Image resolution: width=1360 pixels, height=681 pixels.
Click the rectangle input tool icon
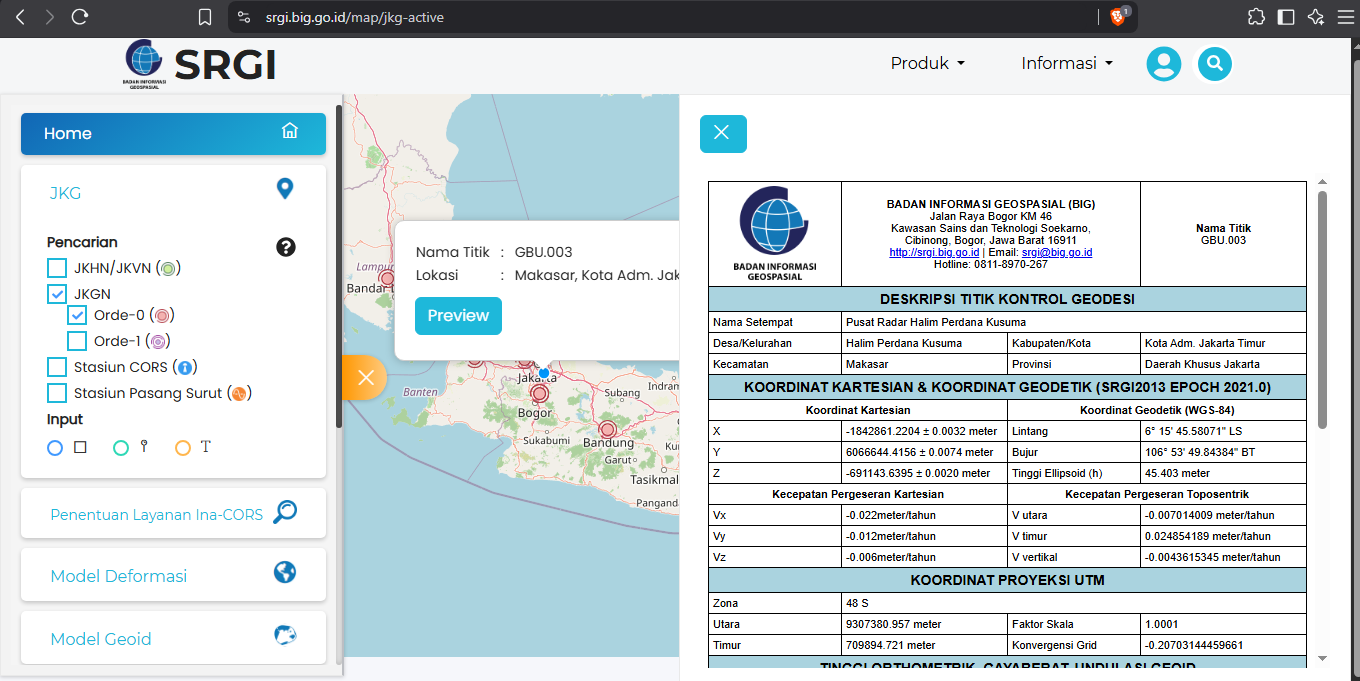pos(80,447)
